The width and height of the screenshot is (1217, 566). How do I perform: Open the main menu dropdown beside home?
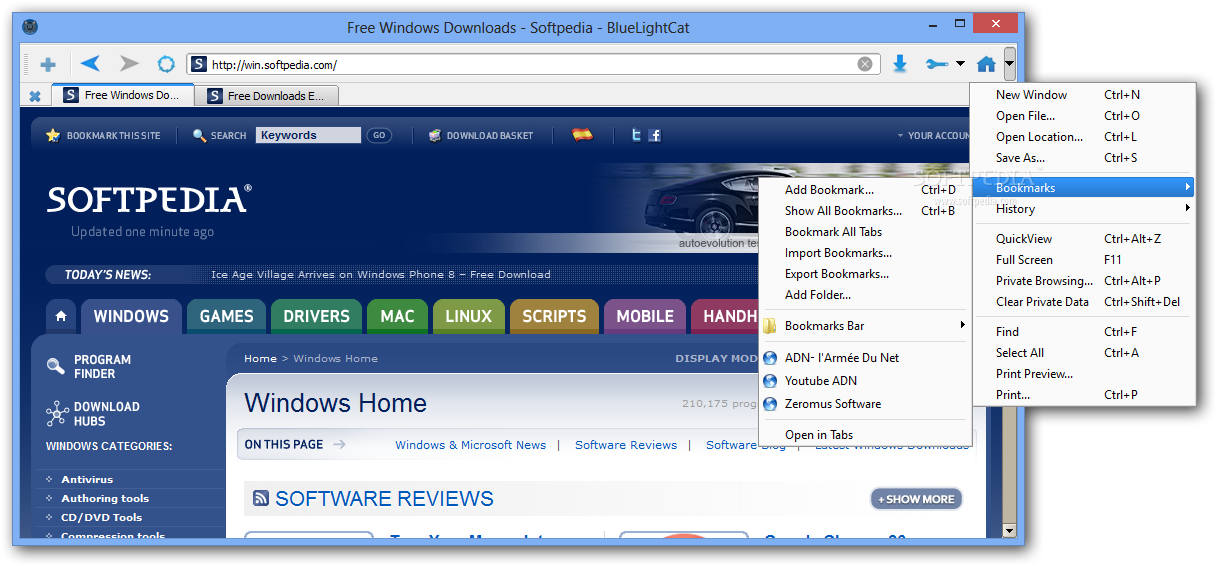point(1010,64)
